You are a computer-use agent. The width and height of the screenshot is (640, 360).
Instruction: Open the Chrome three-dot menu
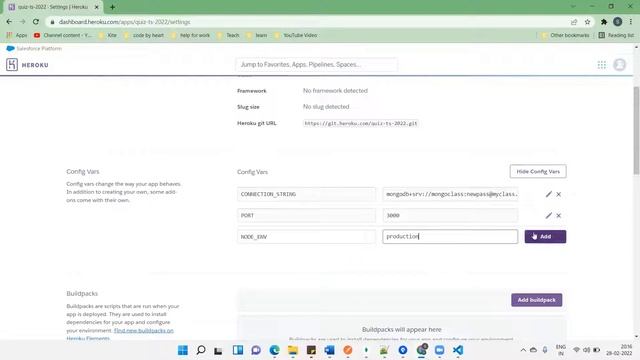pos(631,22)
